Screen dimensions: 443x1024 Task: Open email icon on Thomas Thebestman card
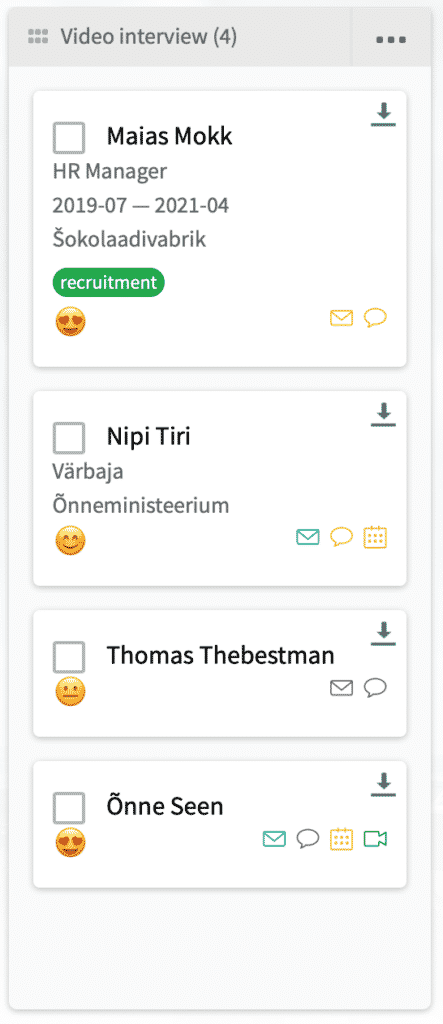pos(341,687)
